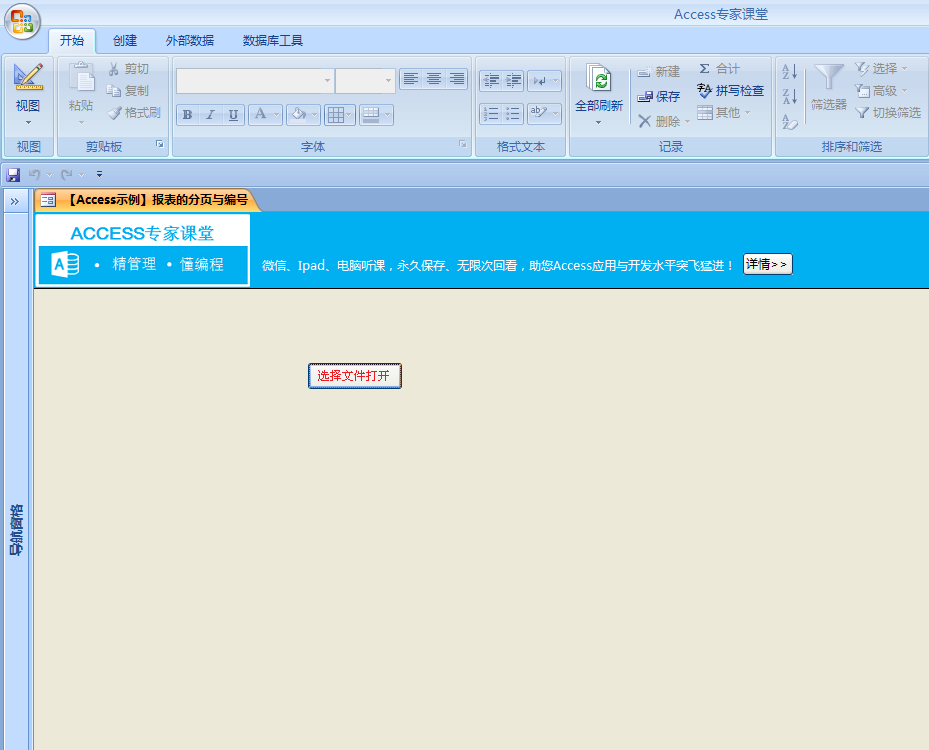The image size is (929, 750).
Task: Toggle underline formatting
Action: pos(233,115)
